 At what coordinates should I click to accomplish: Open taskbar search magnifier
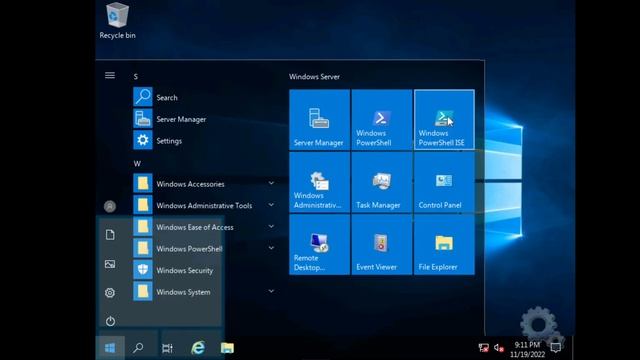(138, 348)
